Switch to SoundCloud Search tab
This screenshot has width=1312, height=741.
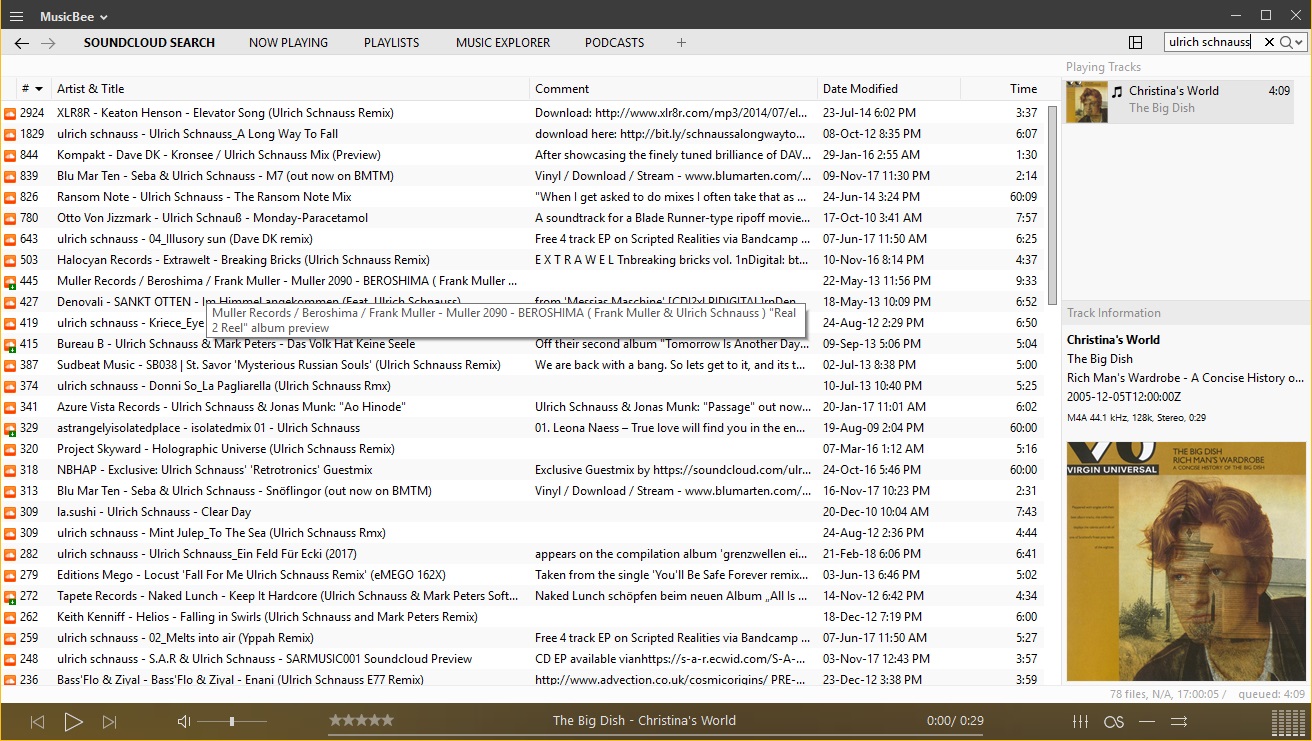click(x=149, y=43)
